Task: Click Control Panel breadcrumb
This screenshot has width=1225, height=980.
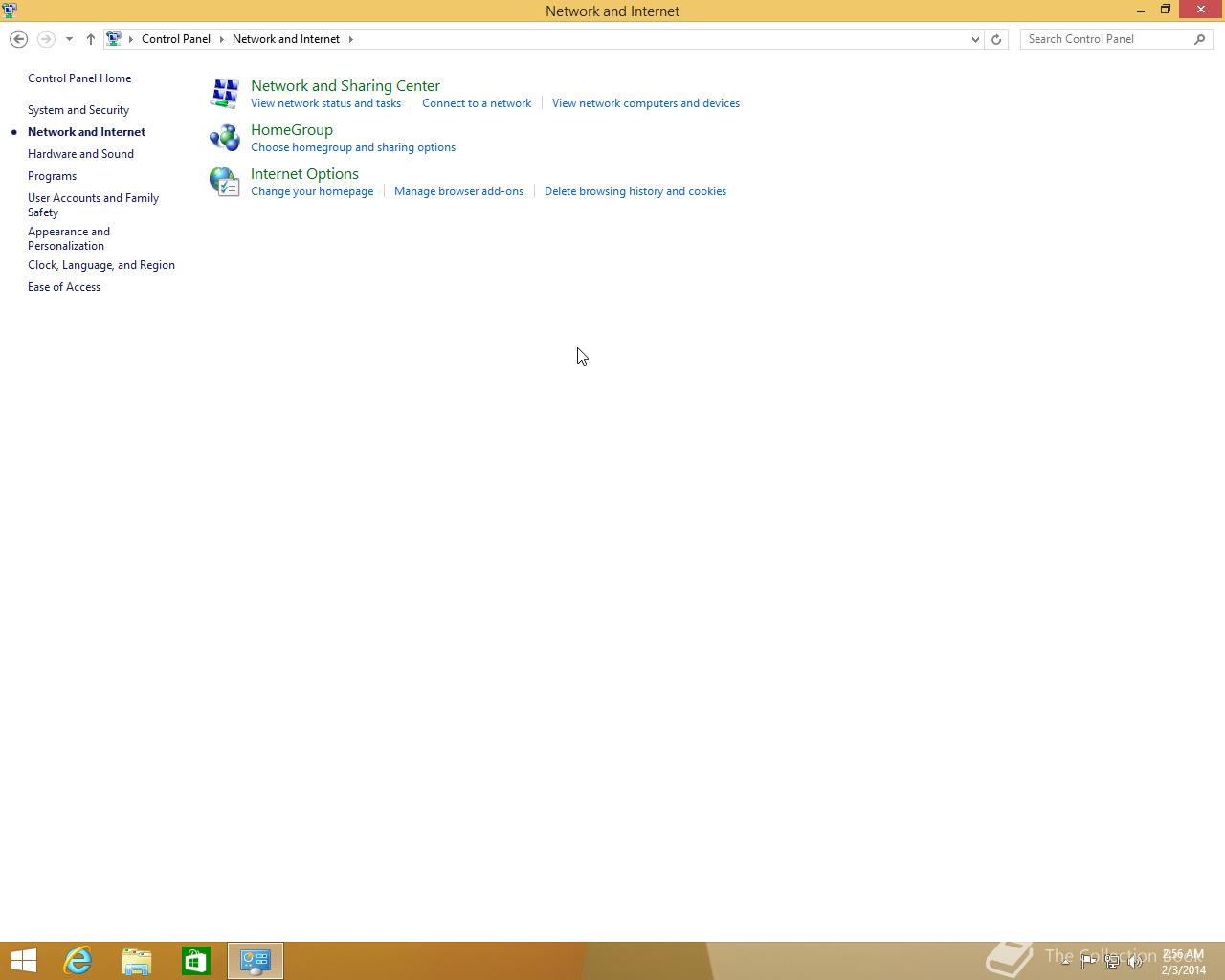Action: click(x=176, y=39)
